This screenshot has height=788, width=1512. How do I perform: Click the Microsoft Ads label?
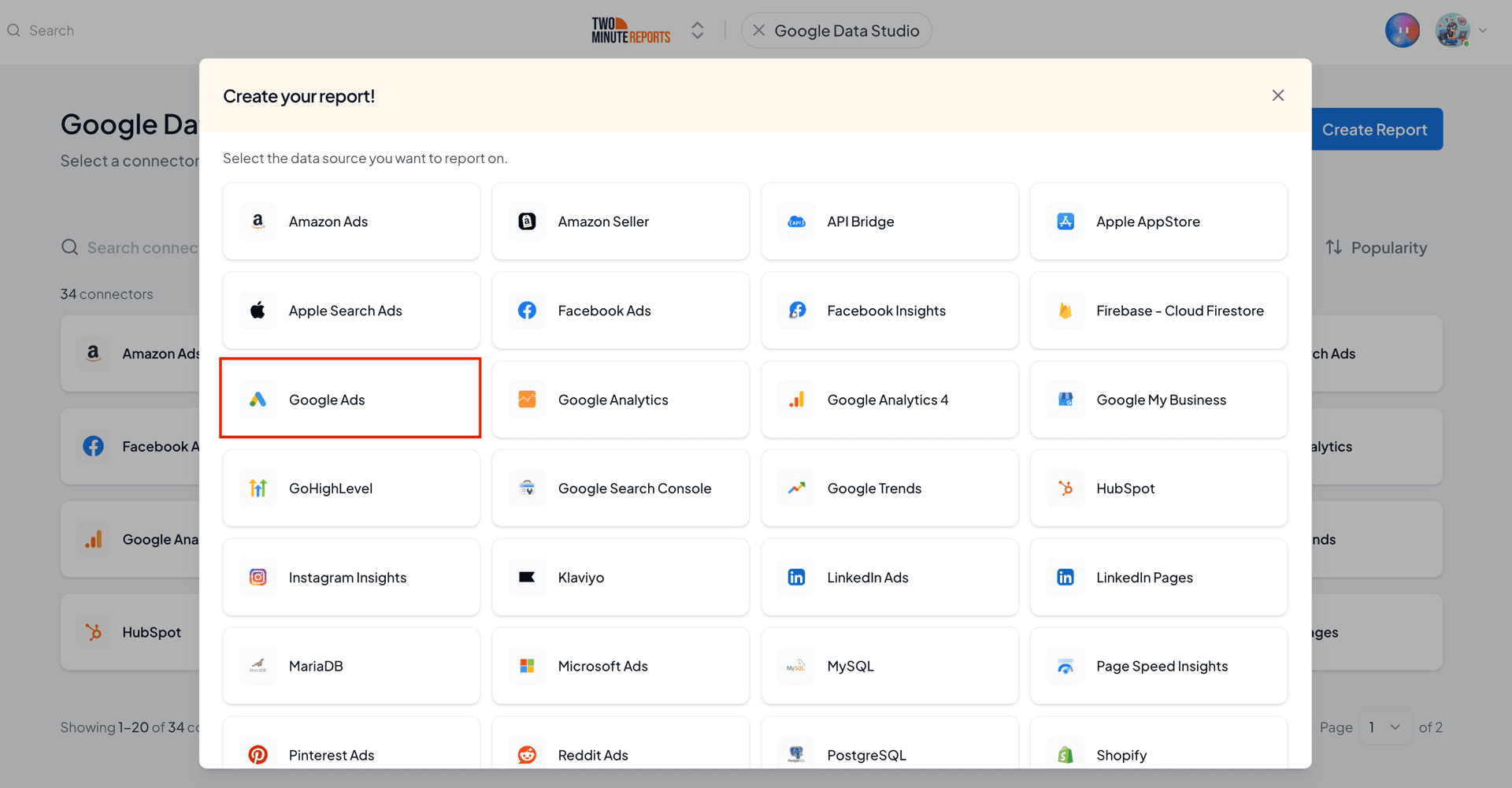click(x=603, y=666)
